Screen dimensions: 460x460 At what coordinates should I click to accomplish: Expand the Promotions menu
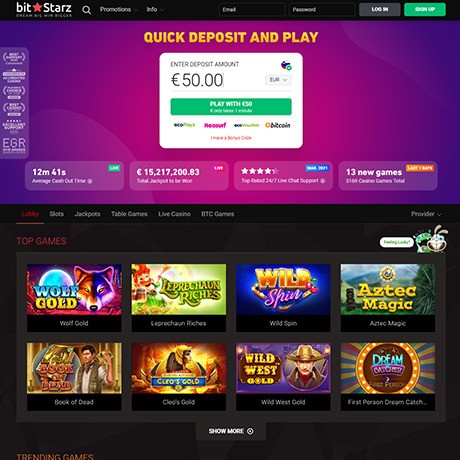pyautogui.click(x=119, y=9)
